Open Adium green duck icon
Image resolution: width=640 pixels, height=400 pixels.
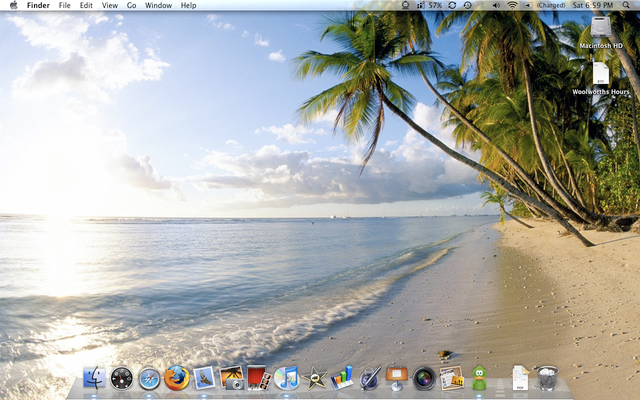(479, 377)
